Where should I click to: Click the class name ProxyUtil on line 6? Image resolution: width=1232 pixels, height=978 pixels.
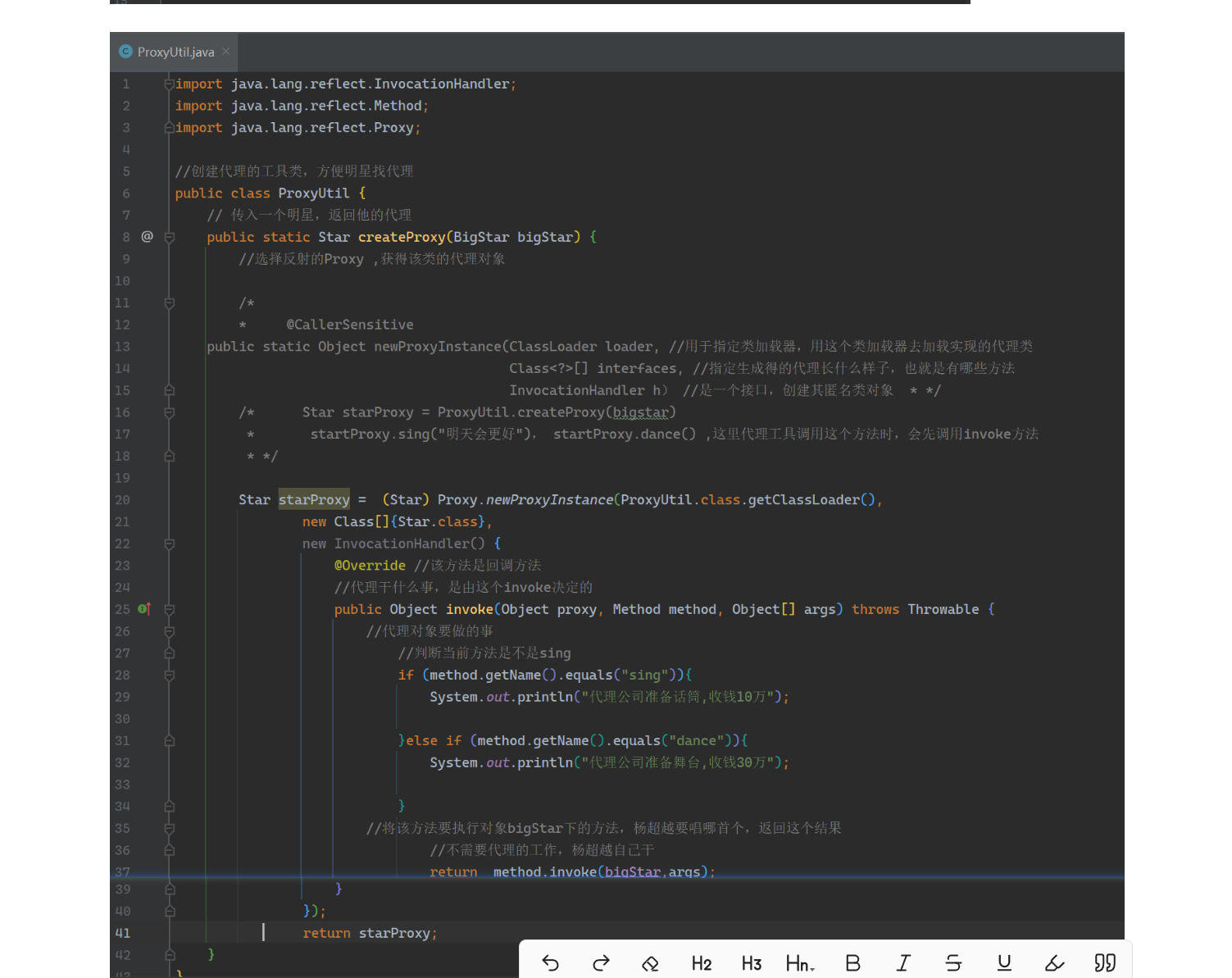[314, 193]
